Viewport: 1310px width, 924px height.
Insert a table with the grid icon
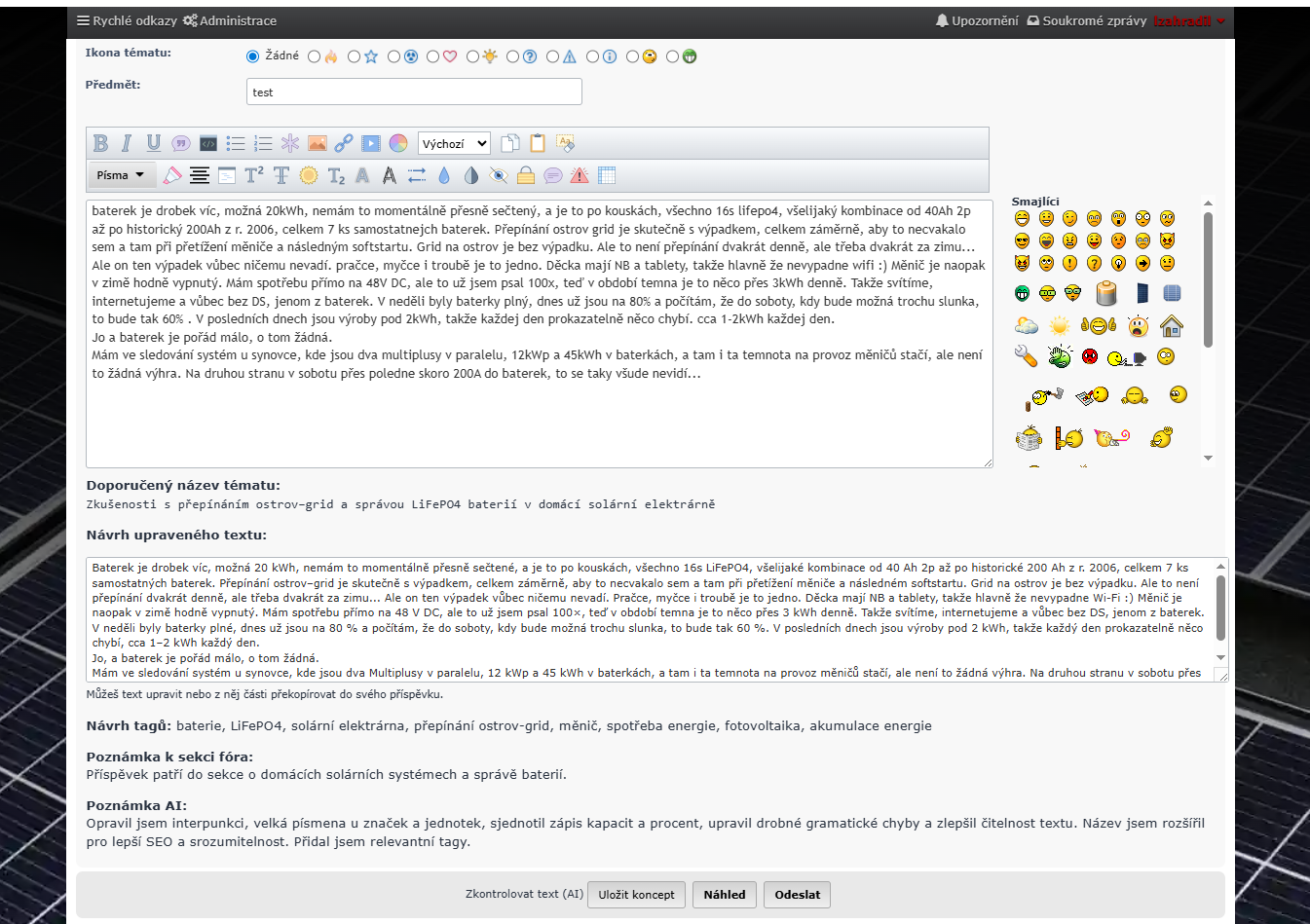coord(607,175)
